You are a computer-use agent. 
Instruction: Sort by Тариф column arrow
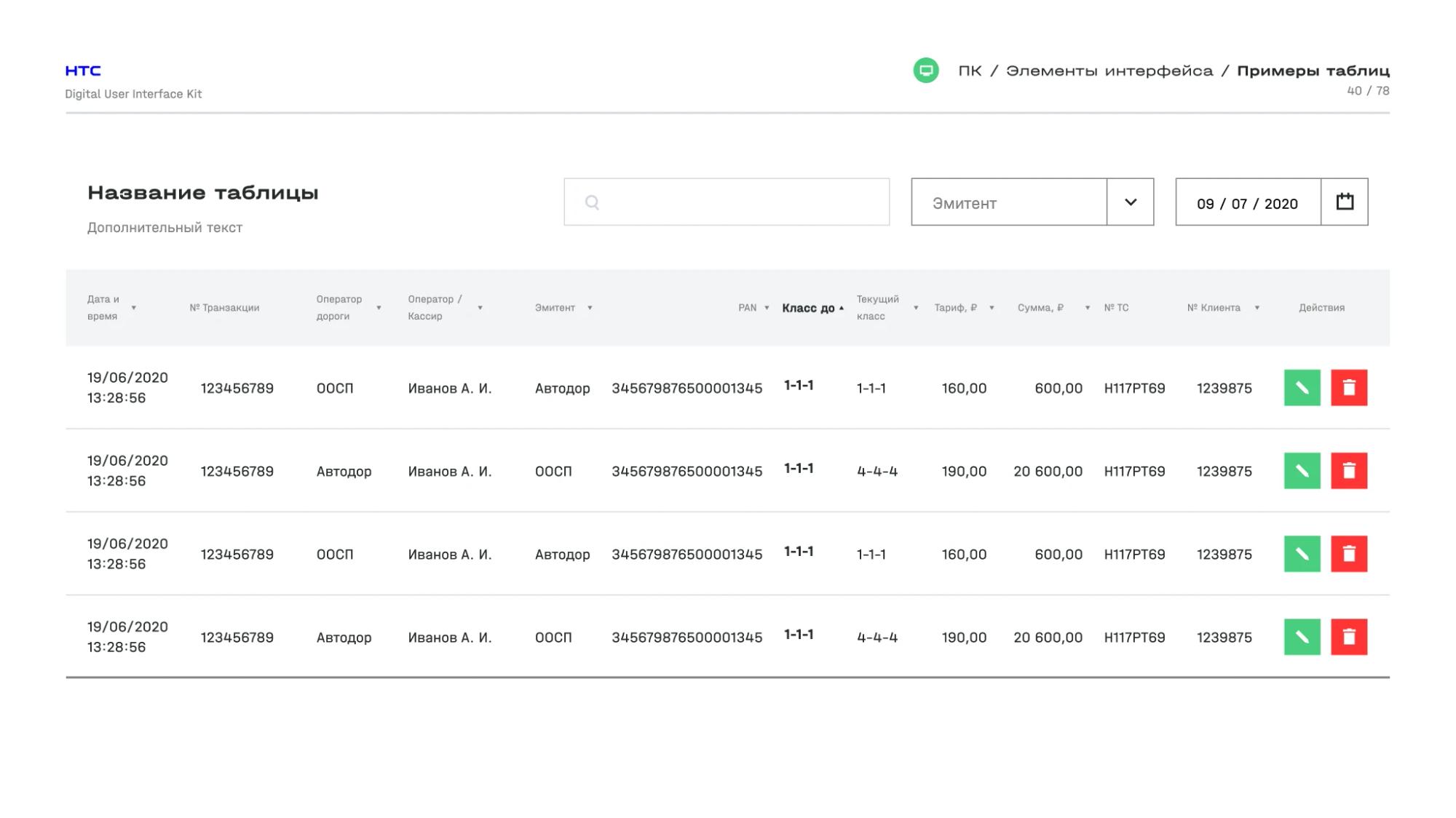pos(992,308)
